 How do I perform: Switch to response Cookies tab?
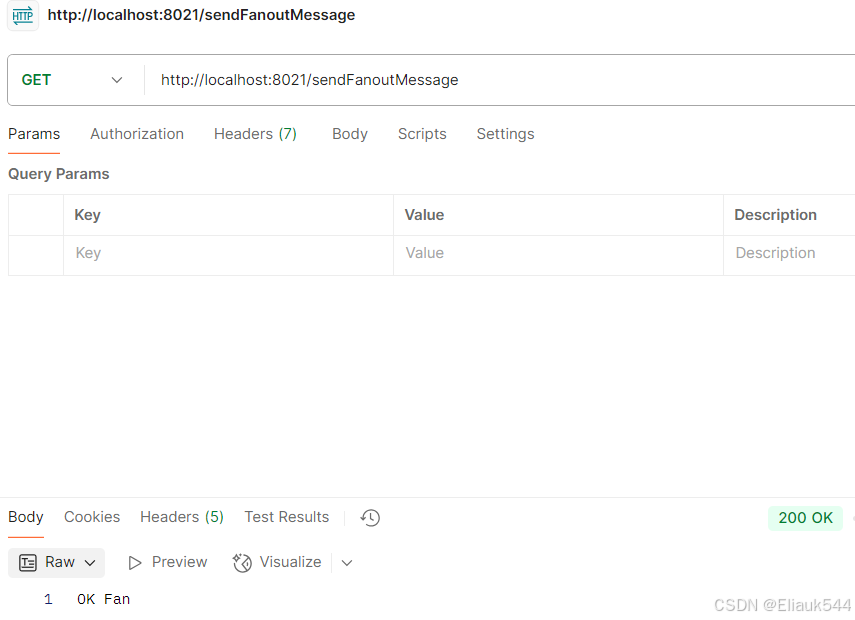(92, 517)
